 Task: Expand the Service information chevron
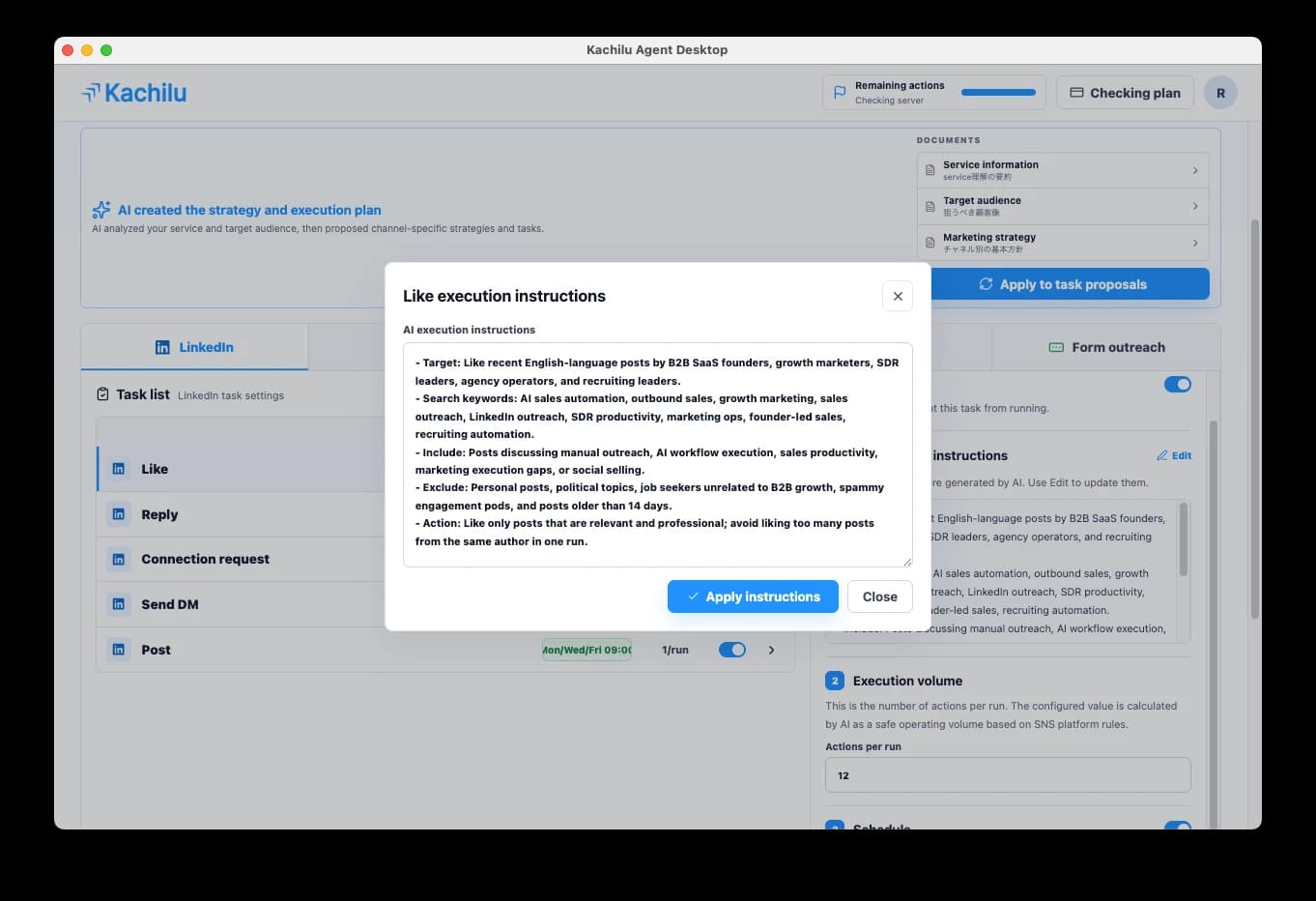1195,170
